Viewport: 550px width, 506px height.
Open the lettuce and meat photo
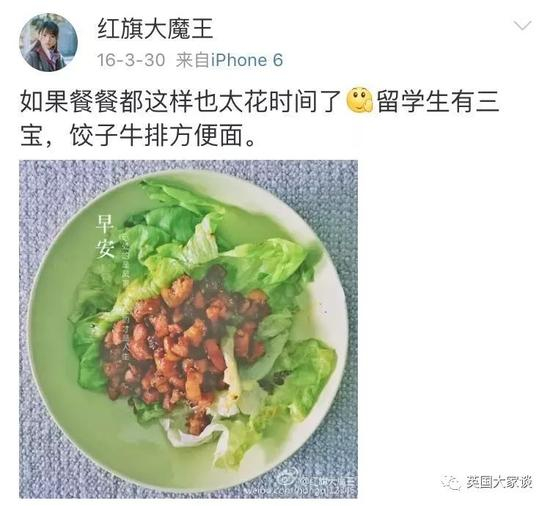click(x=188, y=329)
